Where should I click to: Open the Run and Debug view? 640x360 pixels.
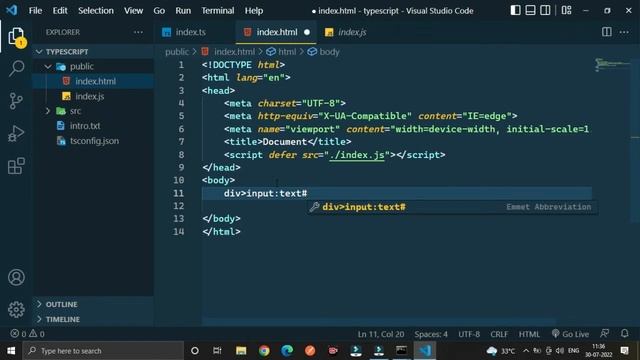[16, 133]
